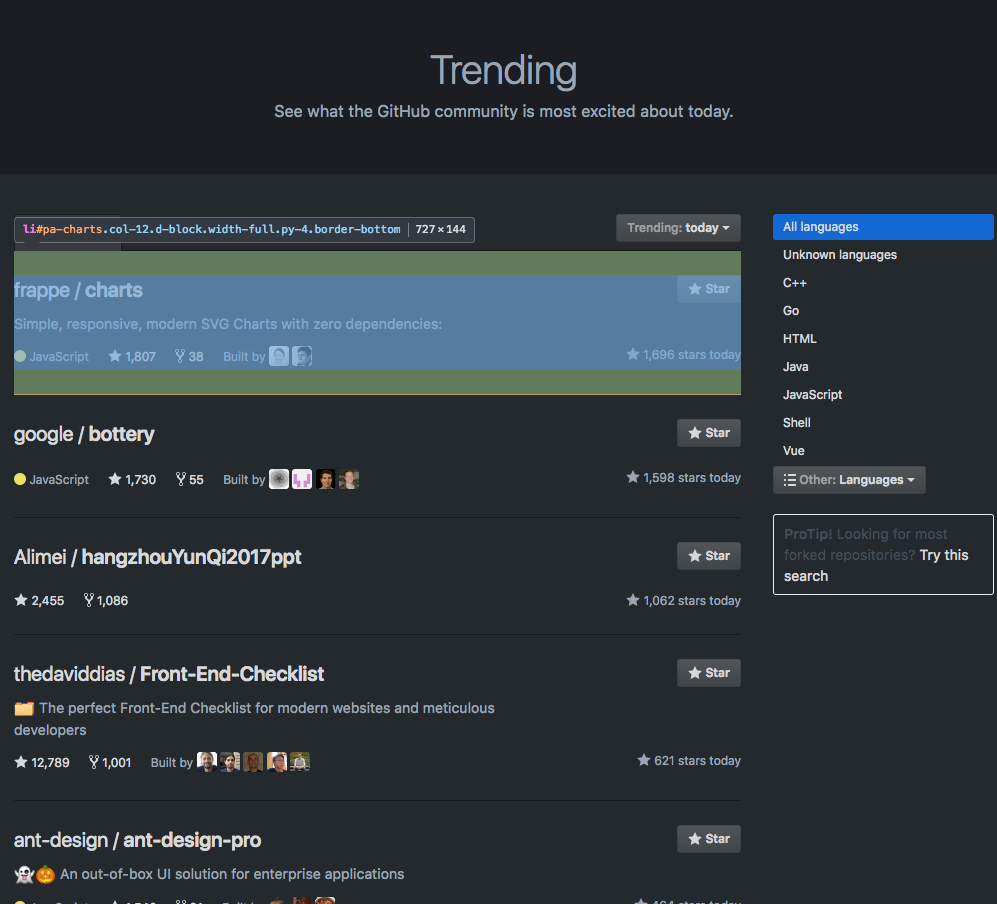Click the folder emoji on Front-End-Checklist description

pos(20,707)
